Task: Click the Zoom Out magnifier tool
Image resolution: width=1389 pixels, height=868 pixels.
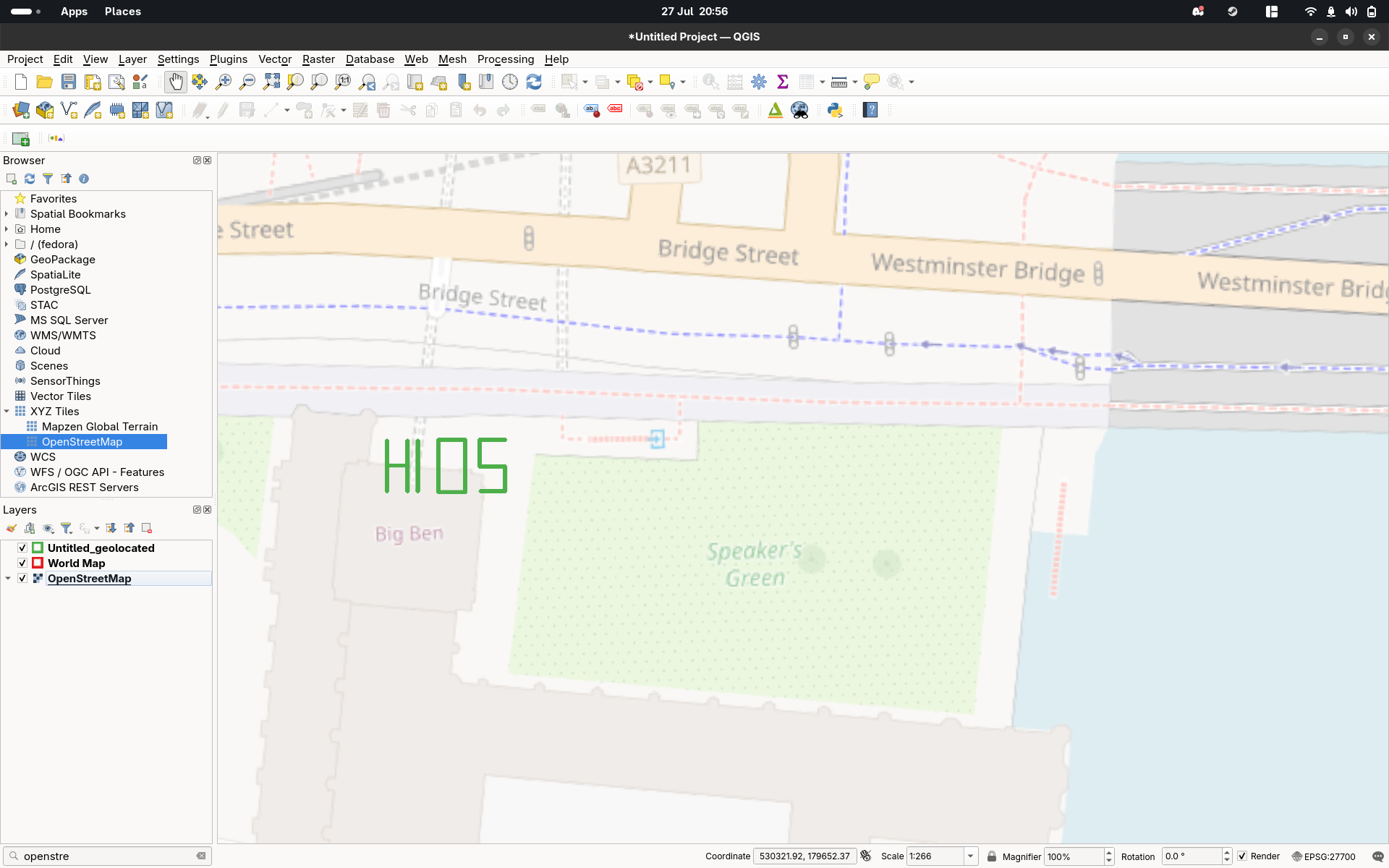Action: tap(247, 82)
